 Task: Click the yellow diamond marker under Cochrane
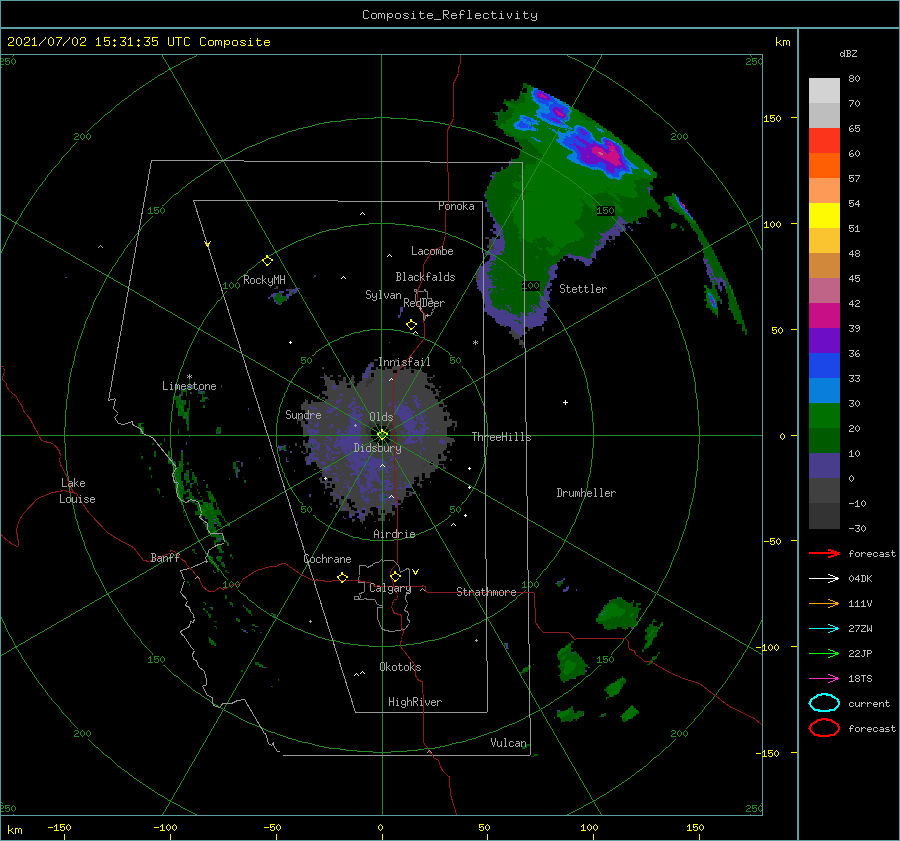(x=342, y=577)
